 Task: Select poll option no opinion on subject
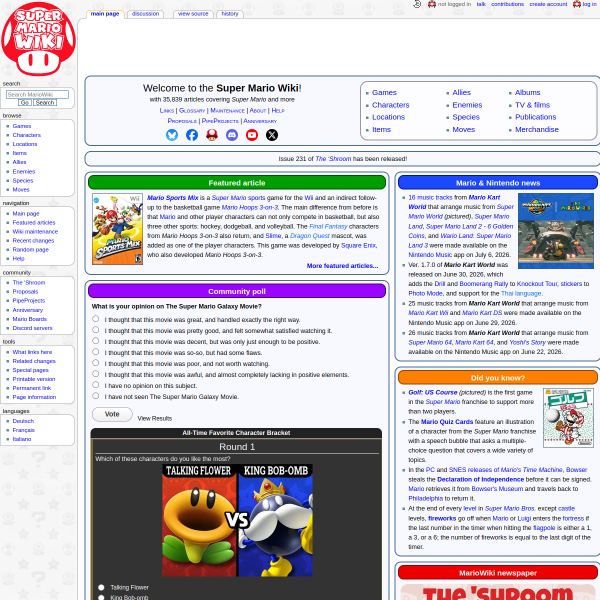[96, 385]
